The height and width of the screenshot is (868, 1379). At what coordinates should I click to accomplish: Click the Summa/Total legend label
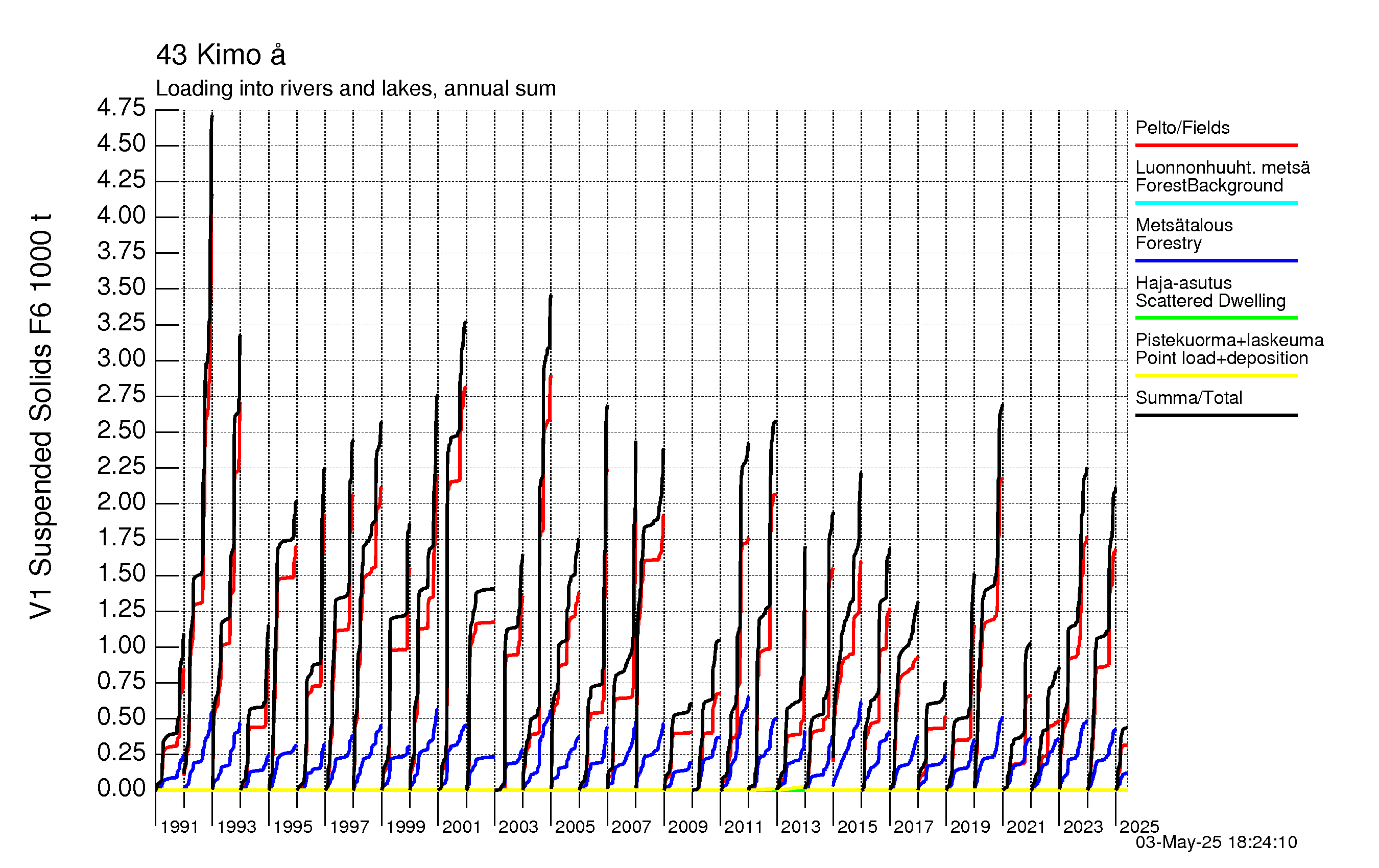1189,398
